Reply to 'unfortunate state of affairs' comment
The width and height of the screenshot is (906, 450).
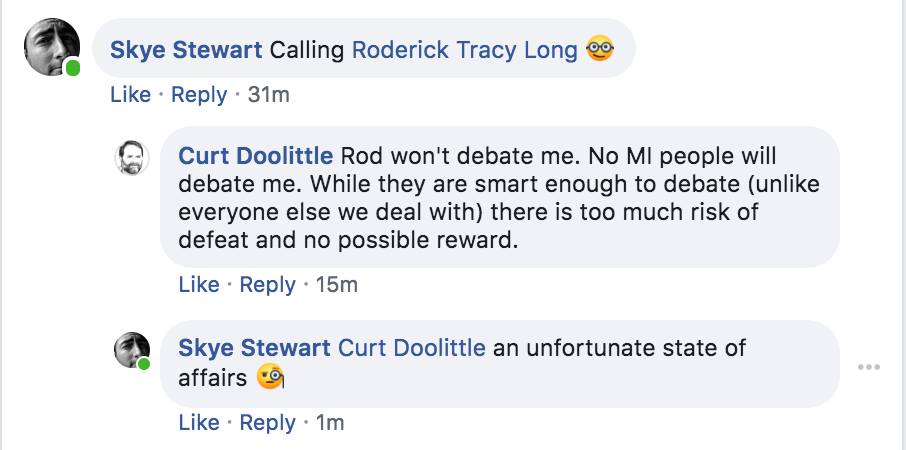click(x=267, y=423)
